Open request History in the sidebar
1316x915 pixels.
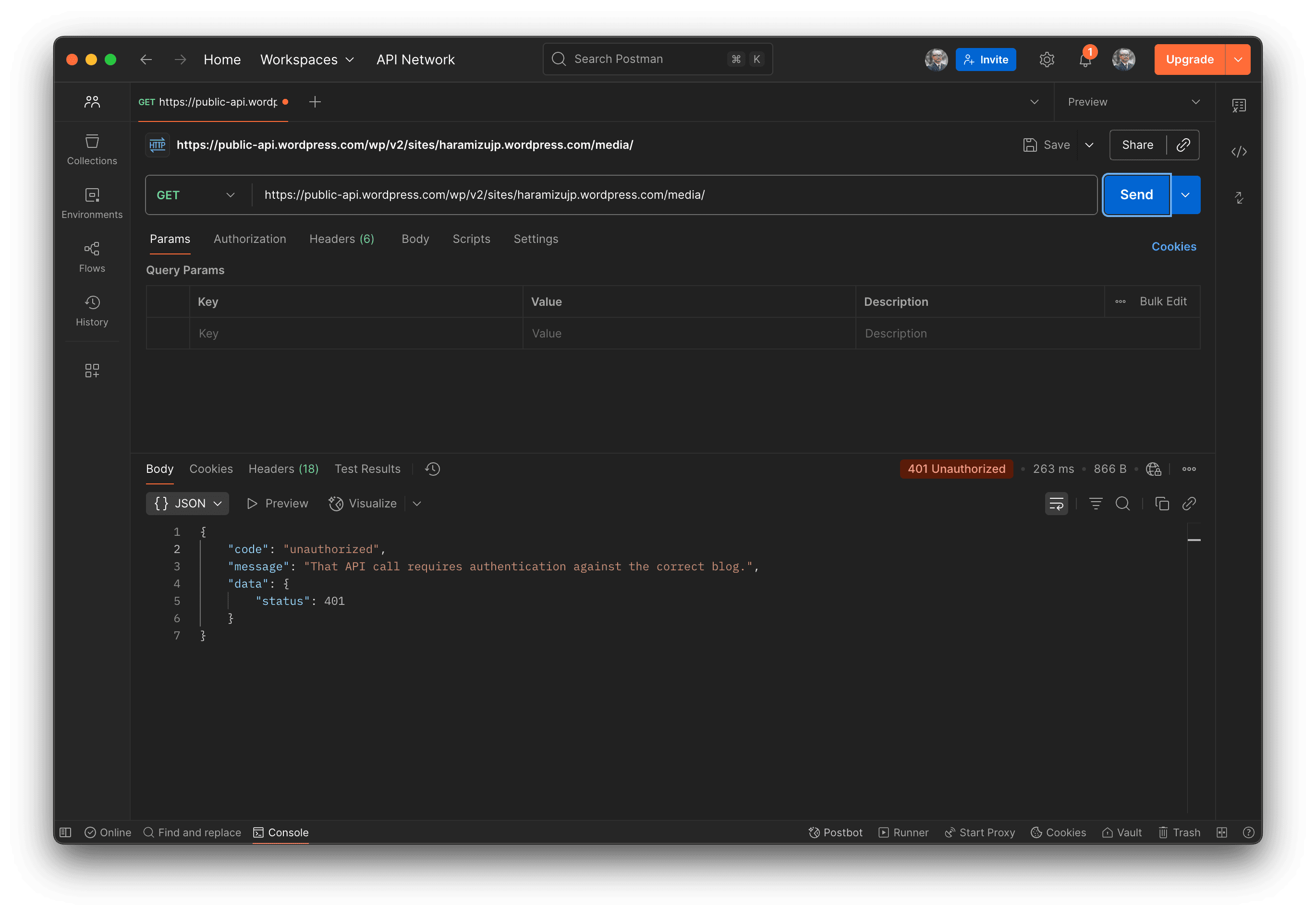(92, 310)
